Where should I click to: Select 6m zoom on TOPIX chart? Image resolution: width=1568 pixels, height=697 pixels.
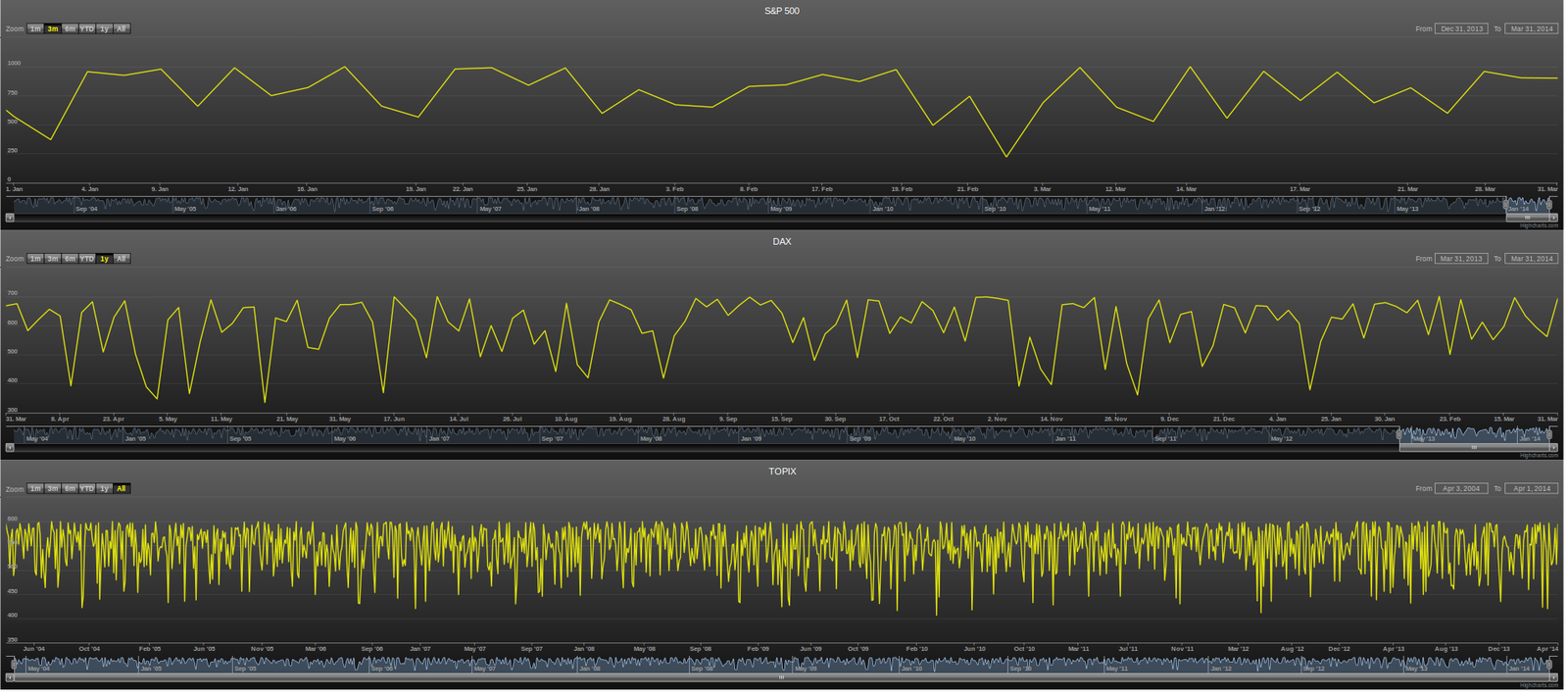[70, 488]
